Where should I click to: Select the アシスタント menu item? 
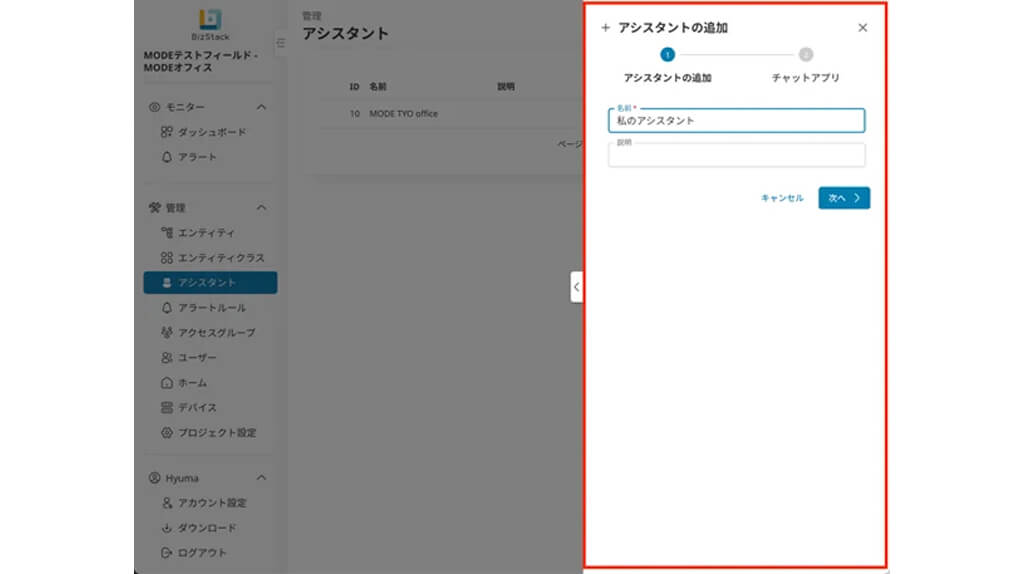pos(210,283)
